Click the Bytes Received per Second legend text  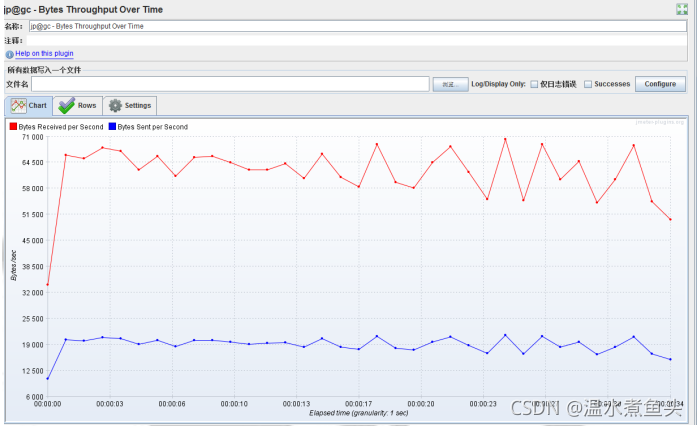61,127
